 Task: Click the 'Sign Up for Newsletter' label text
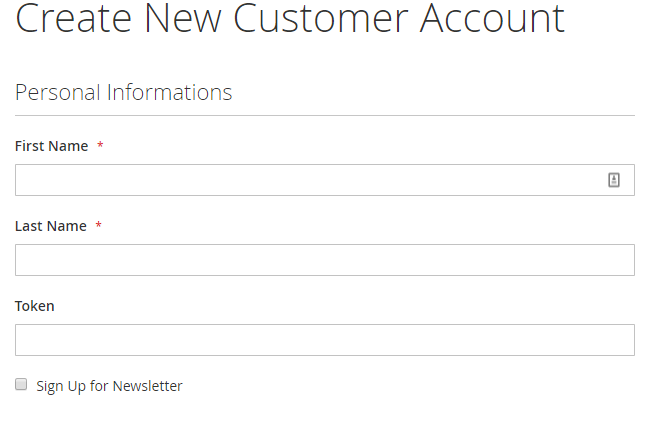point(109,386)
